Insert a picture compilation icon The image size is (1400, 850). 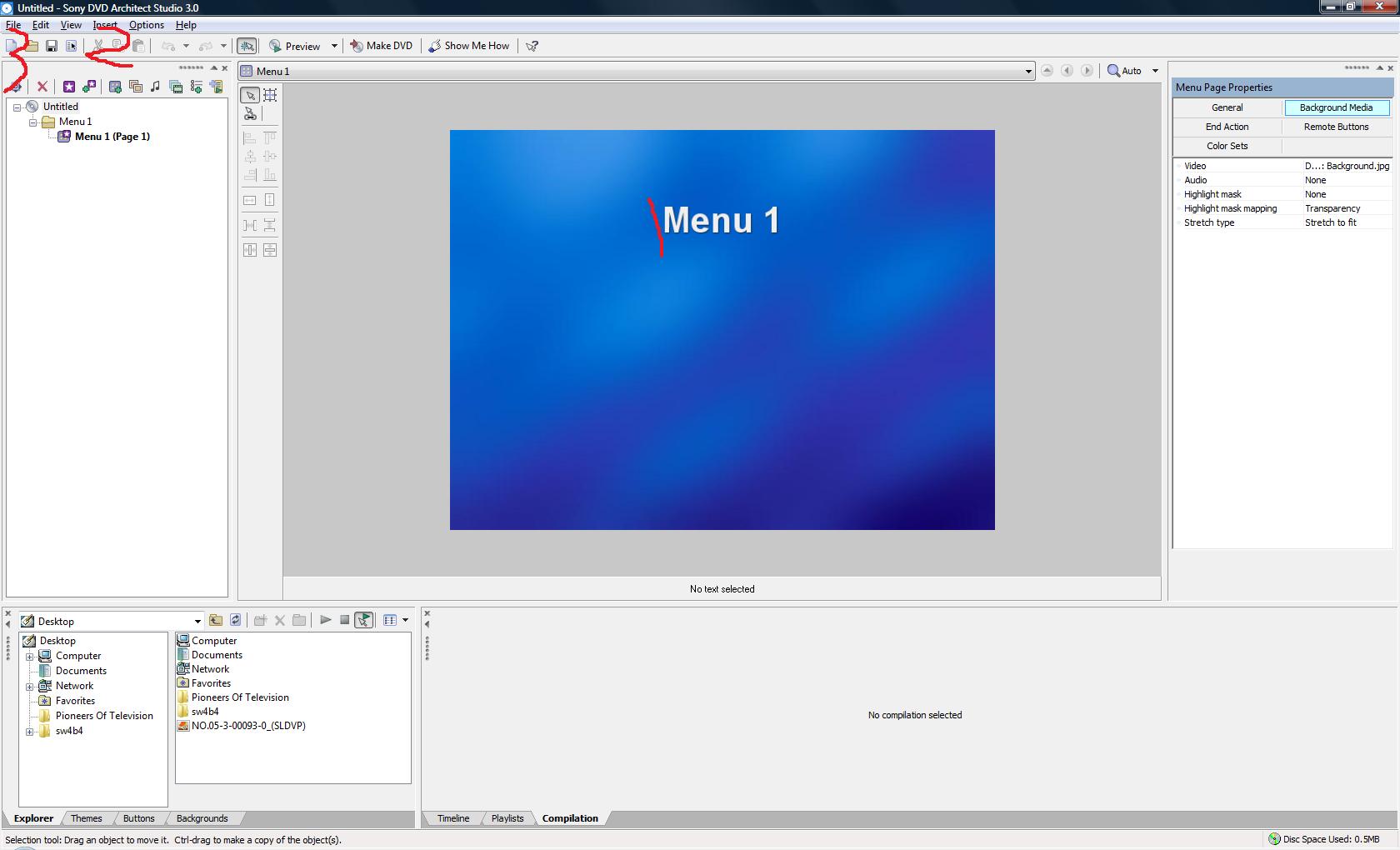[135, 87]
